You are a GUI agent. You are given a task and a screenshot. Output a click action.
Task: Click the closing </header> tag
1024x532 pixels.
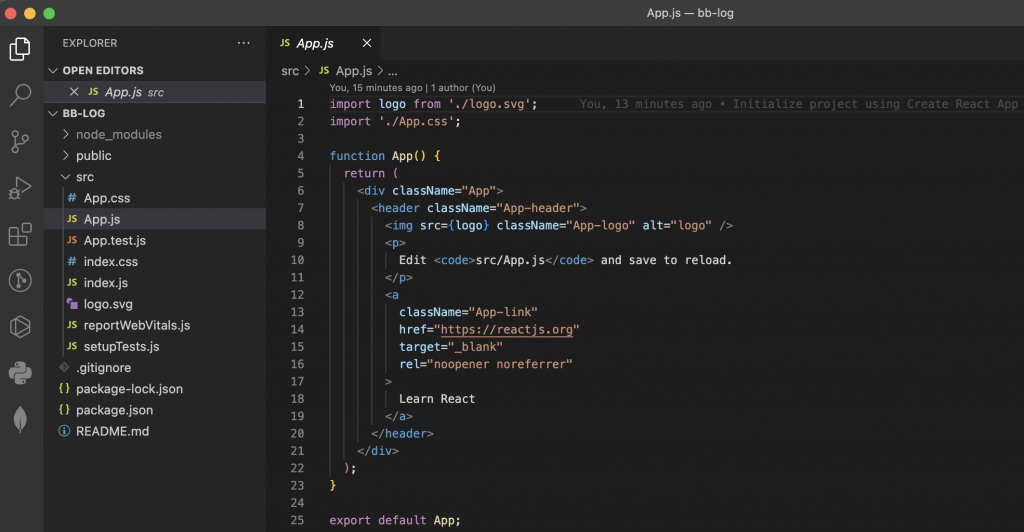click(x=402, y=433)
